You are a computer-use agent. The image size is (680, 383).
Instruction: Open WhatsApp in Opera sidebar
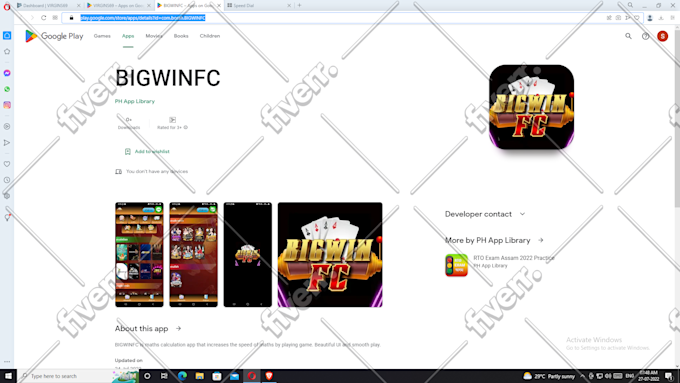[x=7, y=89]
